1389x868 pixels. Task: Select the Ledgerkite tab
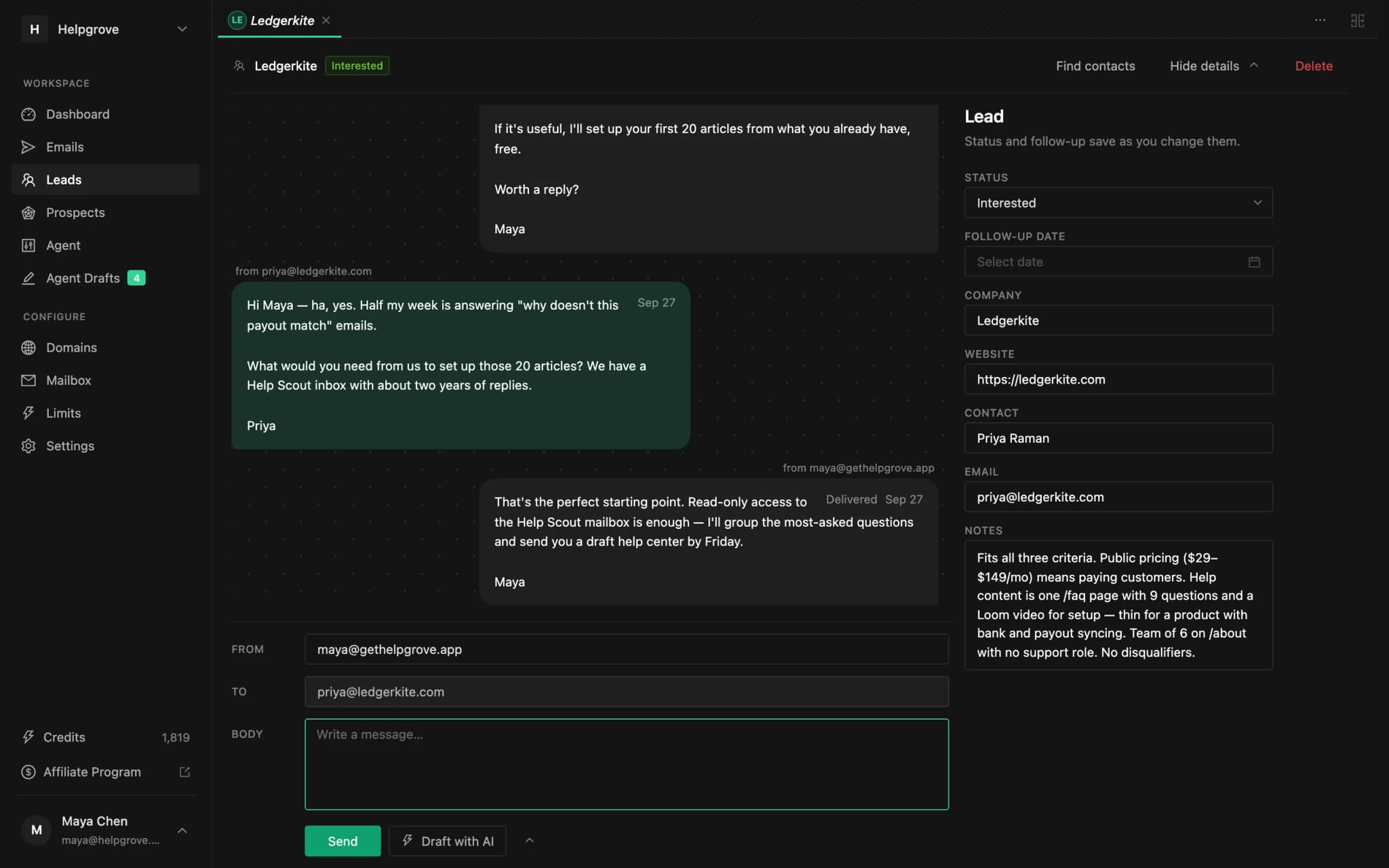tap(279, 20)
